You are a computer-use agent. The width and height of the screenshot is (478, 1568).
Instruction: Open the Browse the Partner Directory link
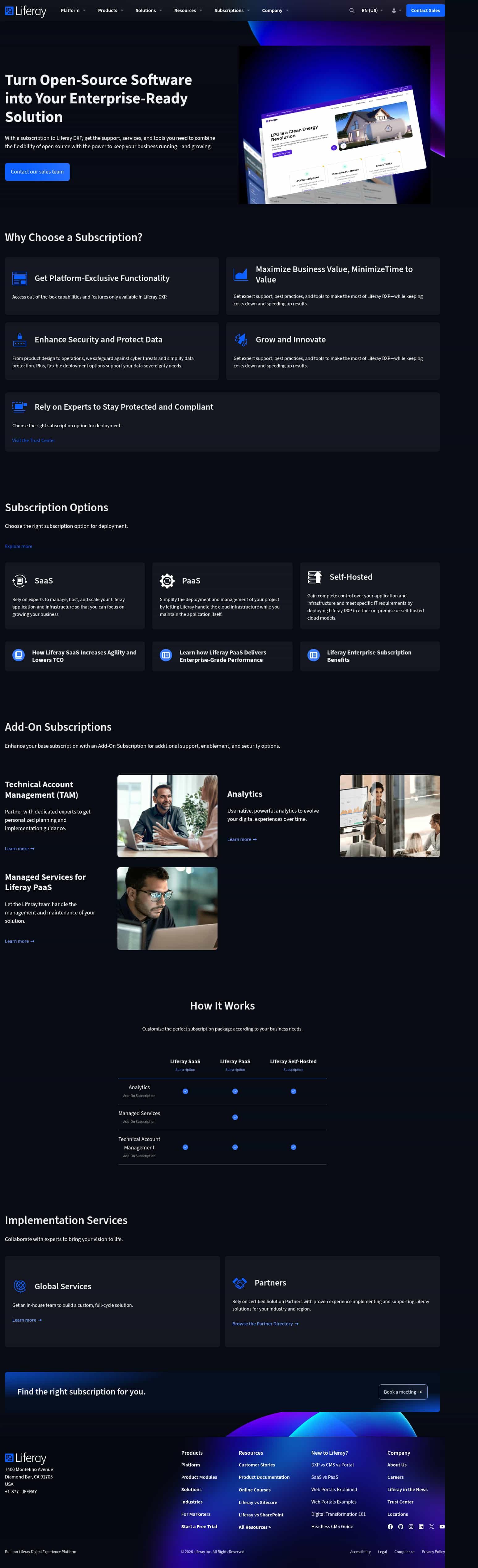265,1324
